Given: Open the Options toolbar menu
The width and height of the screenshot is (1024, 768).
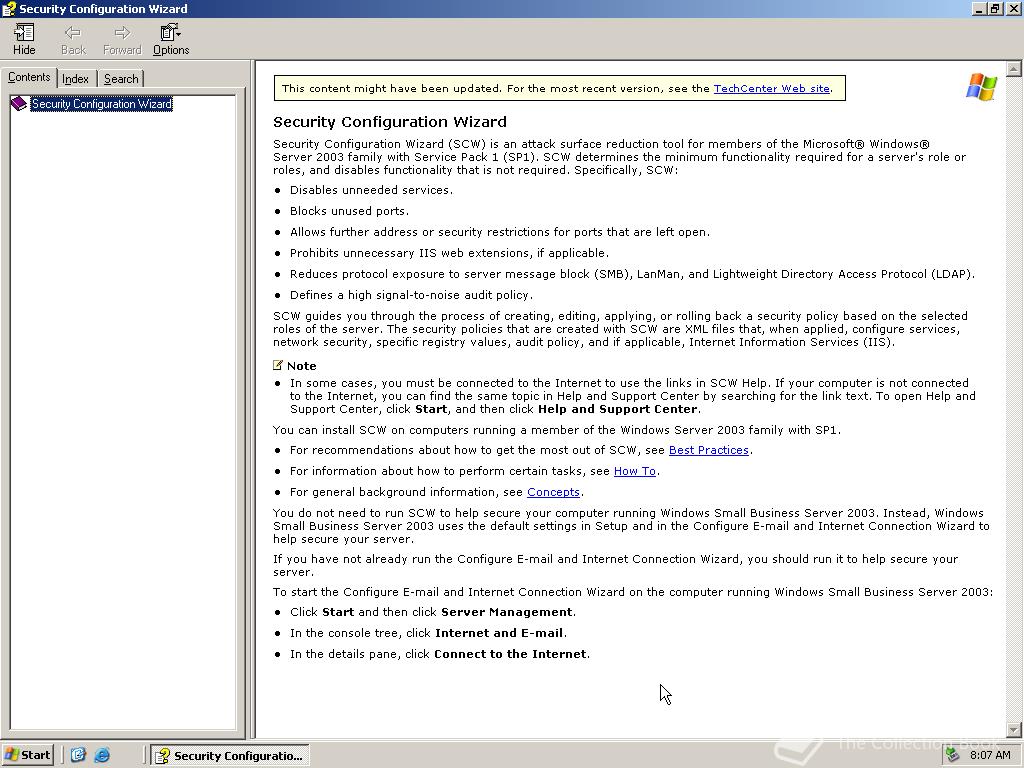Looking at the screenshot, I should (171, 39).
